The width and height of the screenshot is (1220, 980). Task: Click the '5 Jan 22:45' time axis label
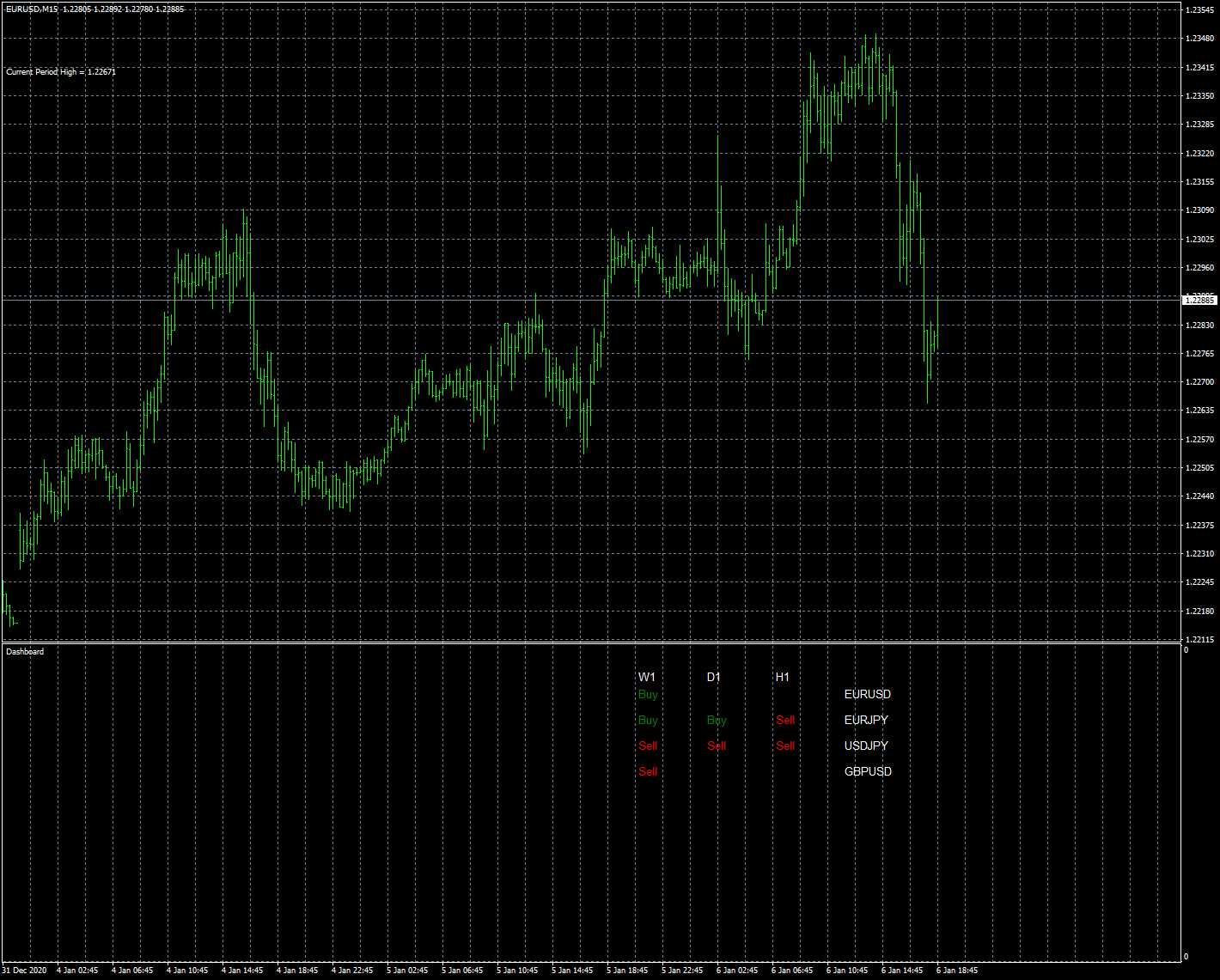pos(682,971)
